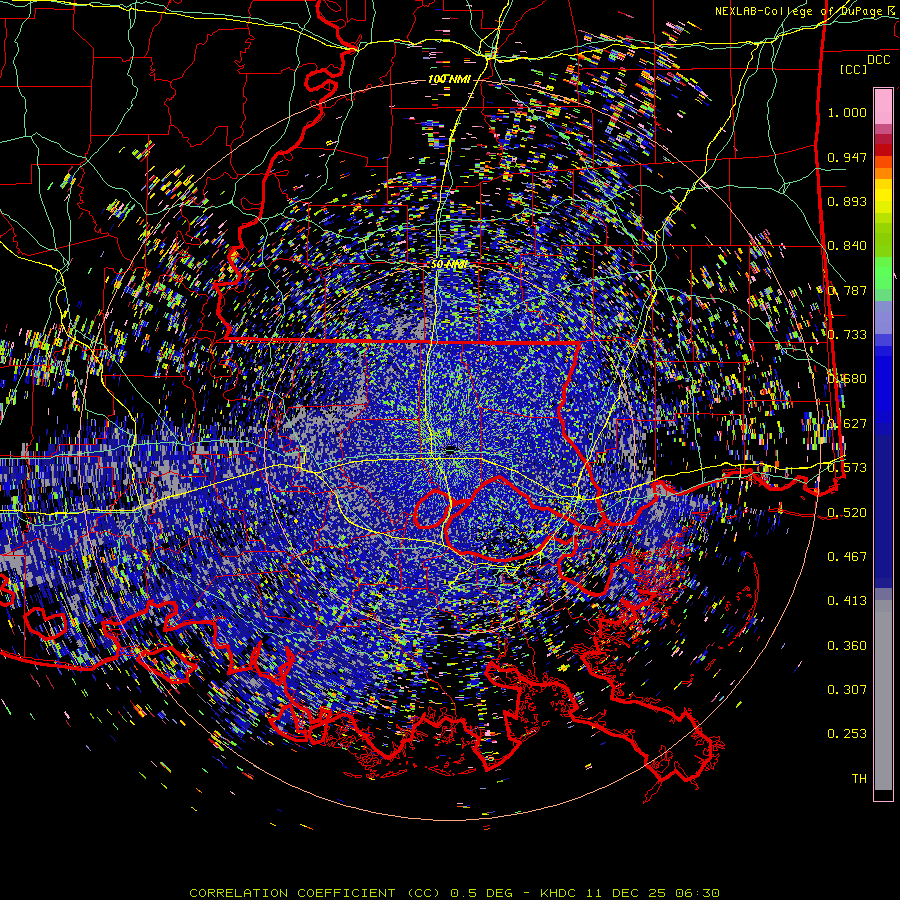Click the Correlation Coefficient caption at bottom
This screenshot has height=900, width=900.
pyautogui.click(x=454, y=893)
